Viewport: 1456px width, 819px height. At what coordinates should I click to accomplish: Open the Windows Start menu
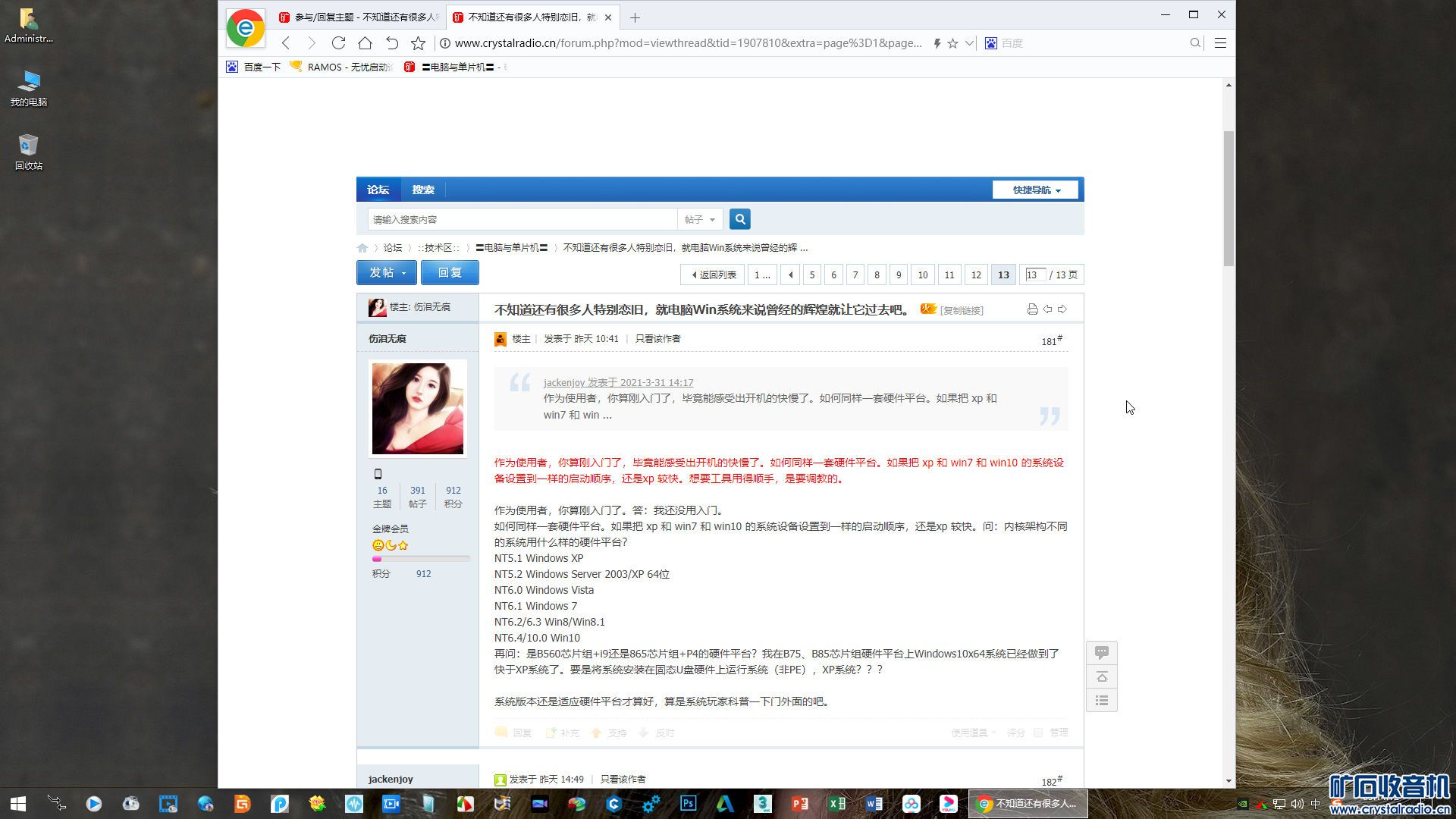pyautogui.click(x=18, y=803)
